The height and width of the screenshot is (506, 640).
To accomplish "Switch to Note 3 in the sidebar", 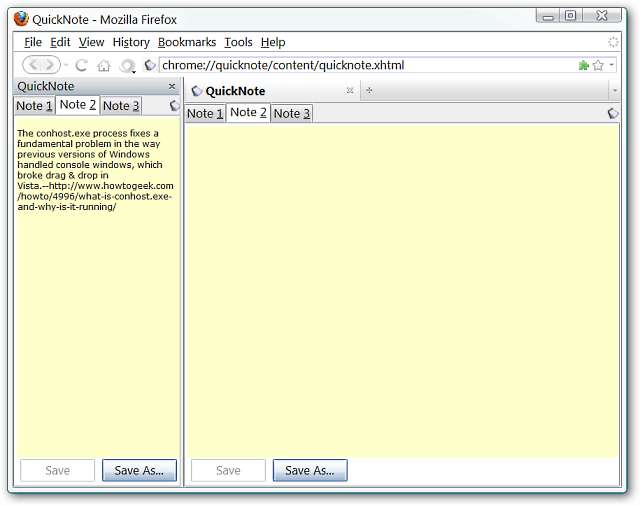I will click(x=121, y=106).
